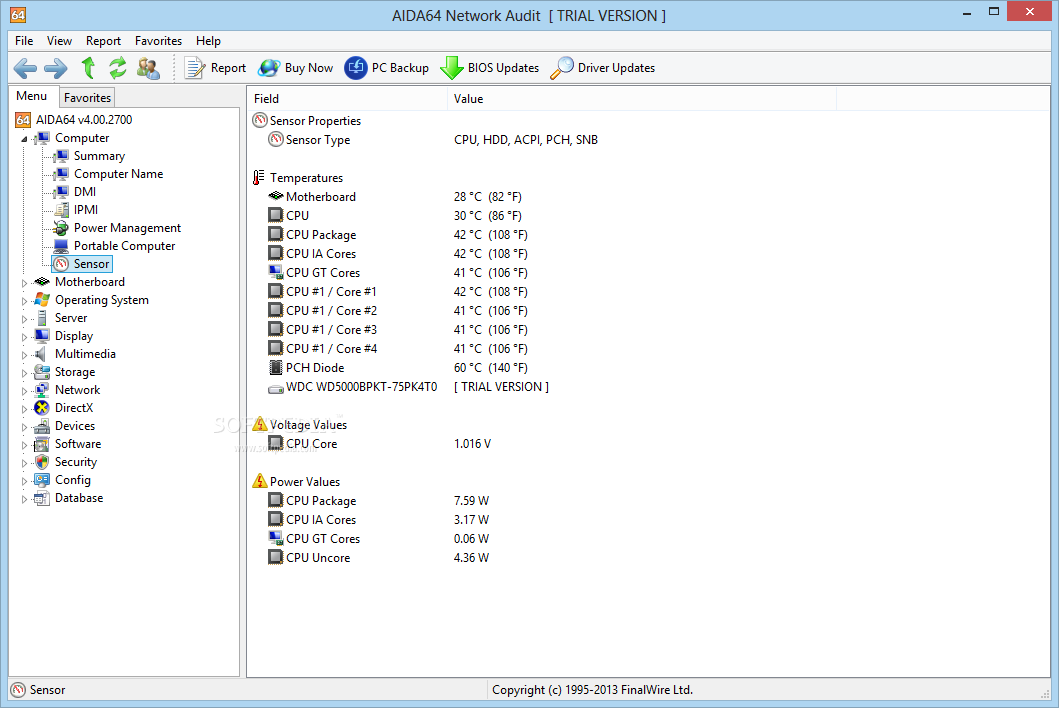
Task: Click the green Refresh arrows icon
Action: [118, 68]
